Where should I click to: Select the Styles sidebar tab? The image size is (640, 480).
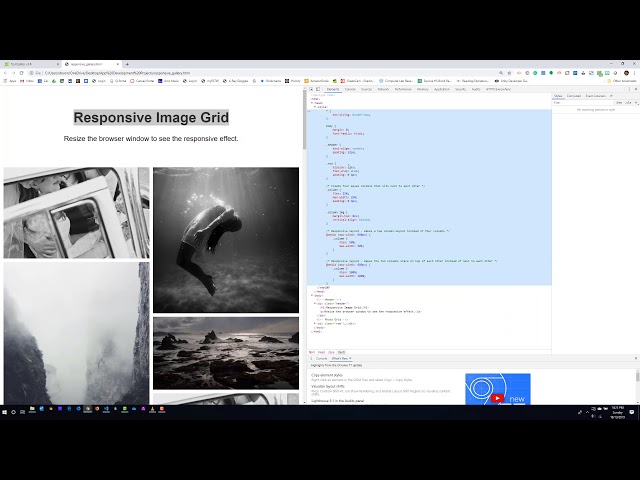coord(558,96)
